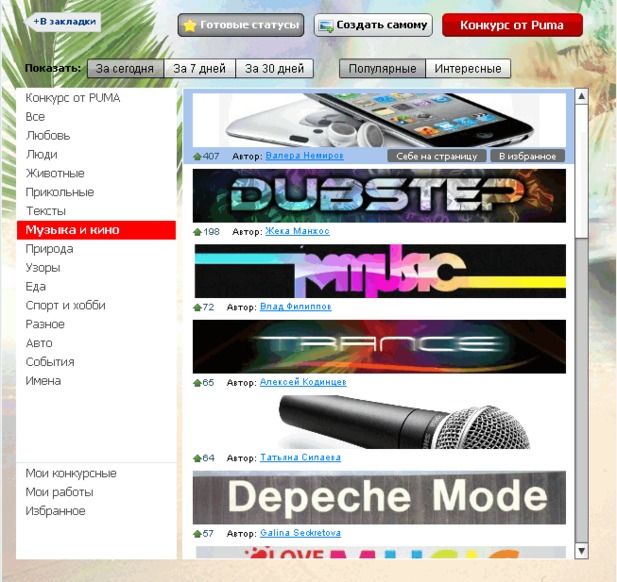Add page via +В закладки

[64, 22]
